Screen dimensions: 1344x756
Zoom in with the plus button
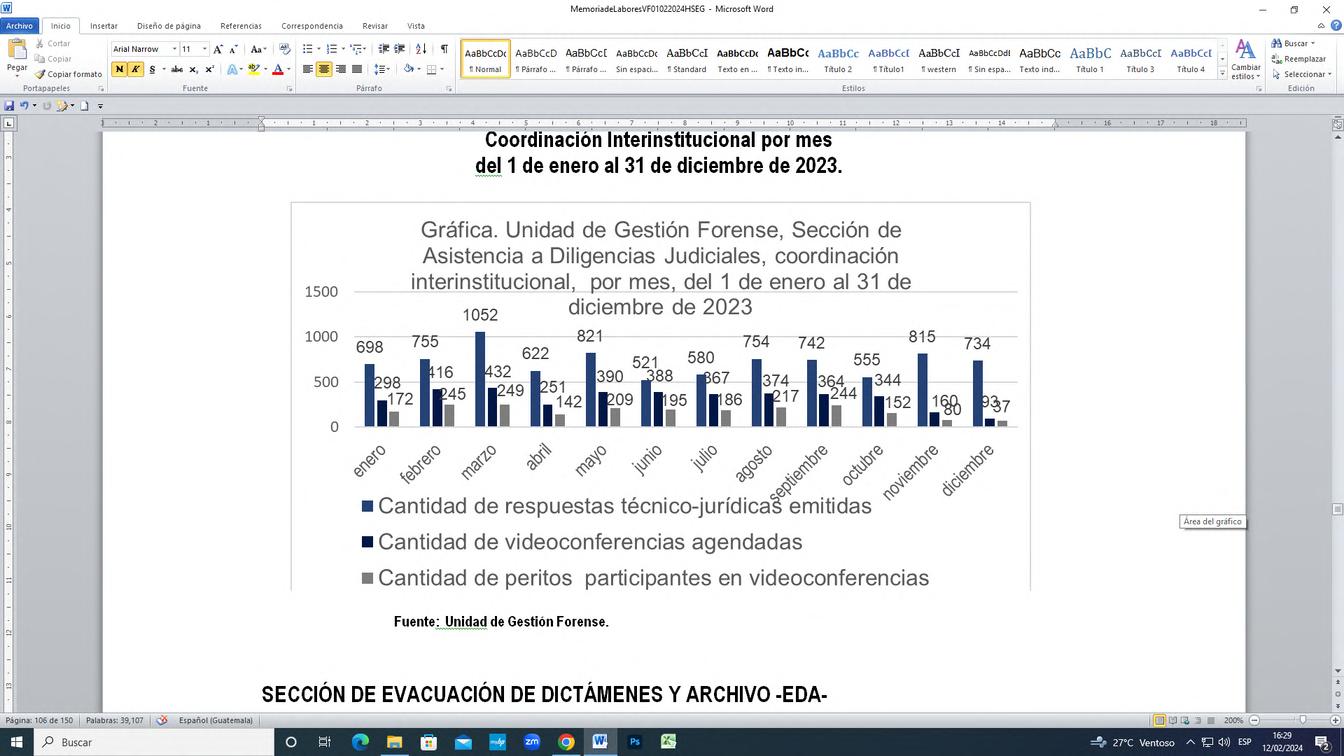click(1334, 721)
